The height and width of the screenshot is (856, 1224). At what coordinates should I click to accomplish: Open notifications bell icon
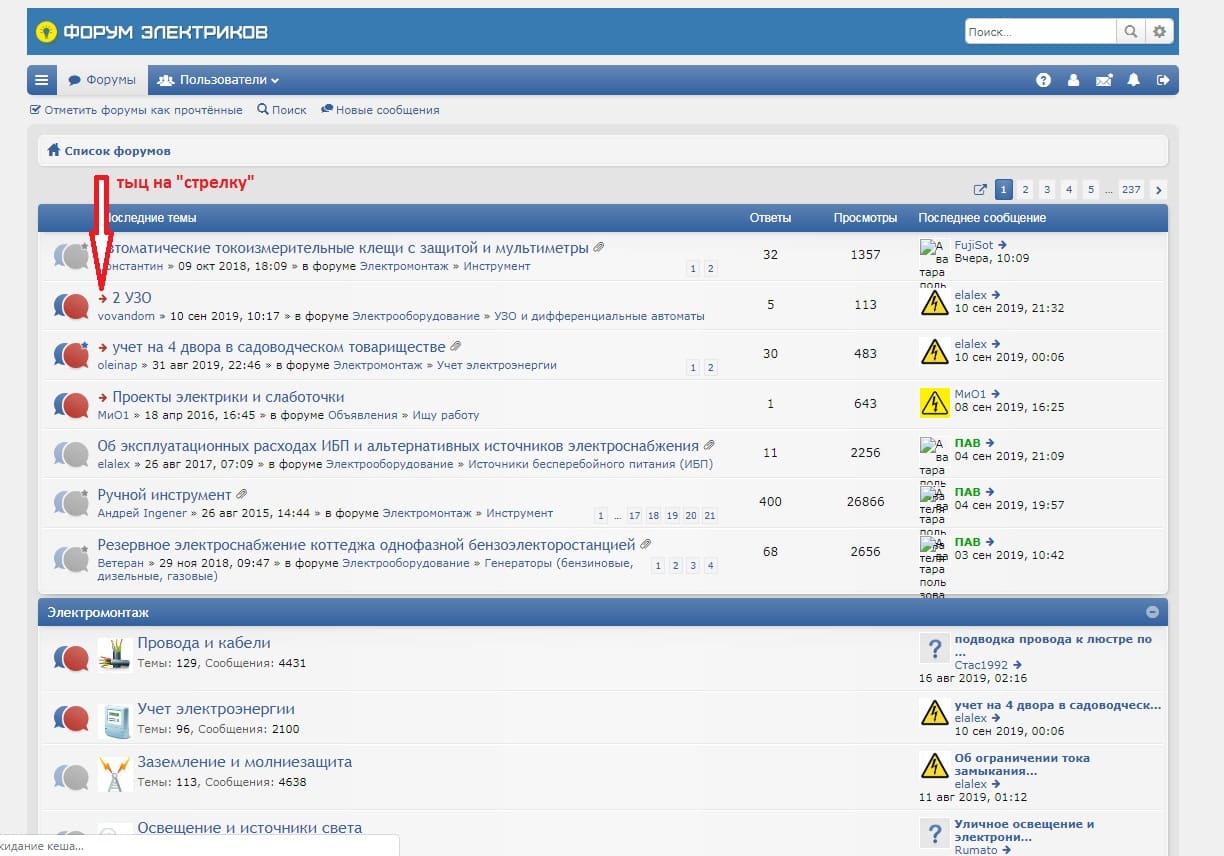pos(1133,81)
